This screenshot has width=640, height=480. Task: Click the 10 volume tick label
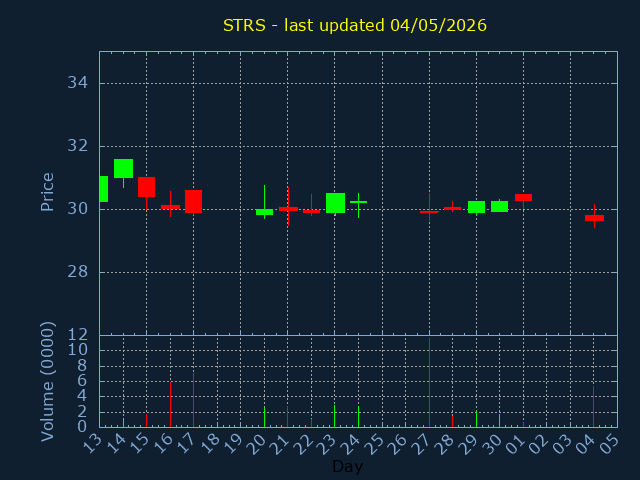click(x=78, y=350)
